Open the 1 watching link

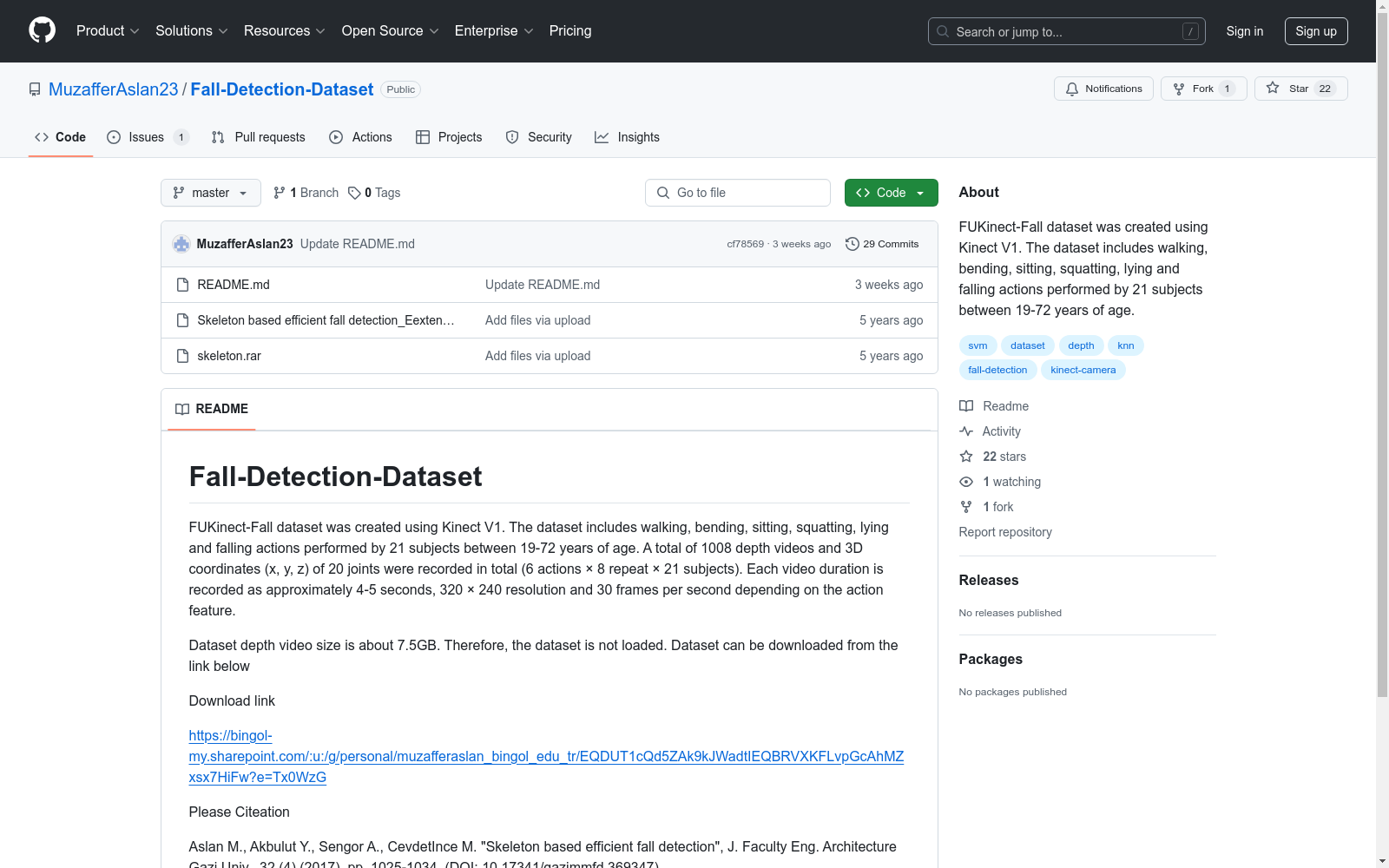1000,482
